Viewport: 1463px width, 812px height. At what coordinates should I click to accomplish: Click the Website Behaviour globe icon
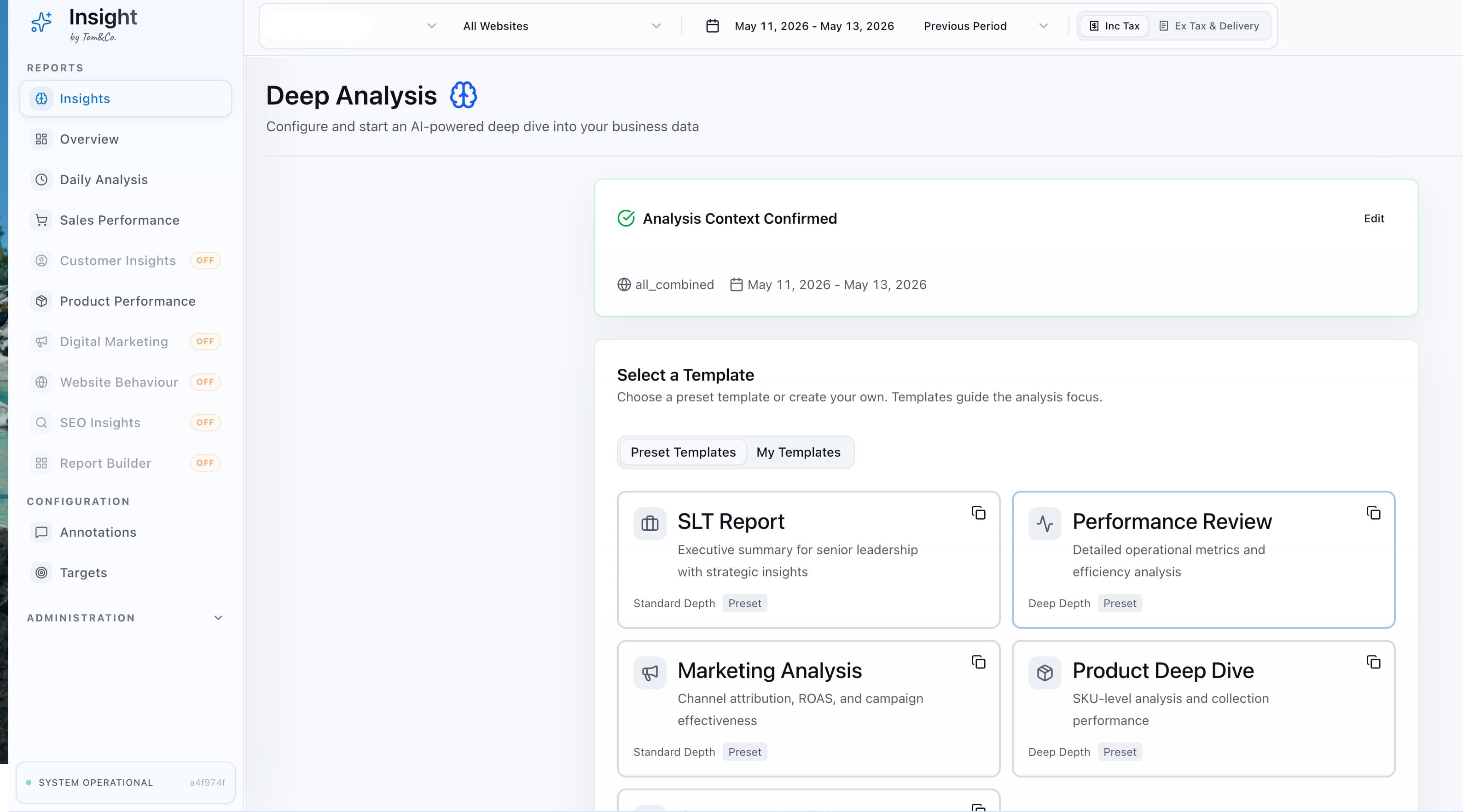coord(41,382)
